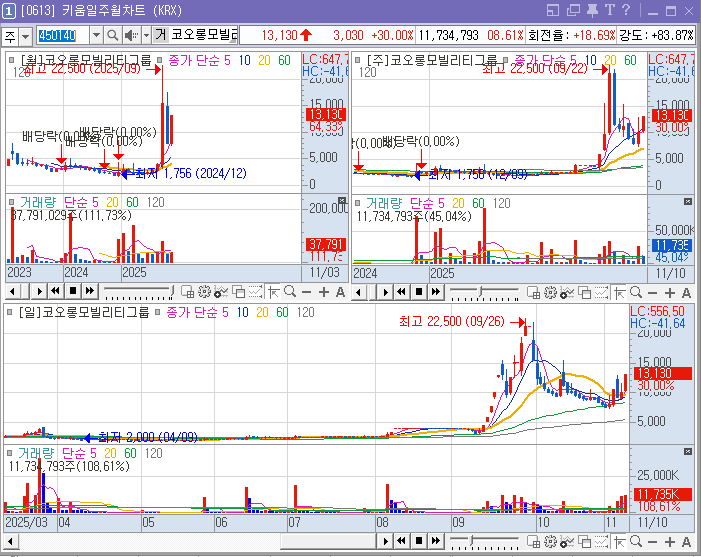Toggle the 거래량 box on the daily volume panel
The height and width of the screenshot is (557, 701).
[x=10, y=453]
